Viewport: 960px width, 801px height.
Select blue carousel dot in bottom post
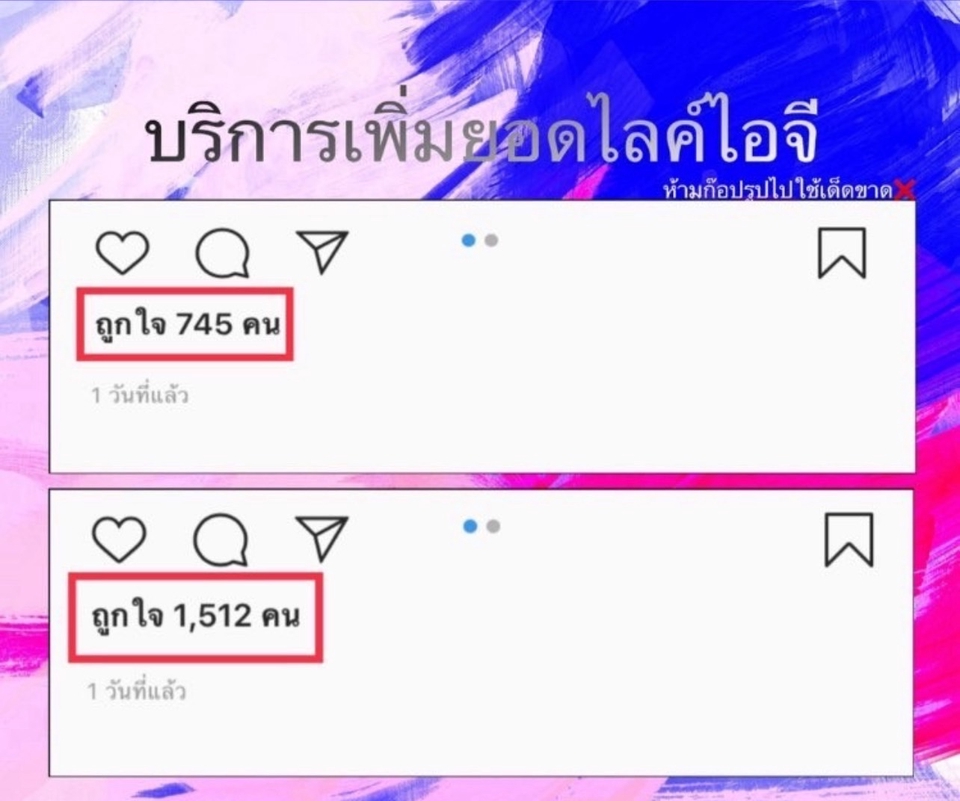470,526
